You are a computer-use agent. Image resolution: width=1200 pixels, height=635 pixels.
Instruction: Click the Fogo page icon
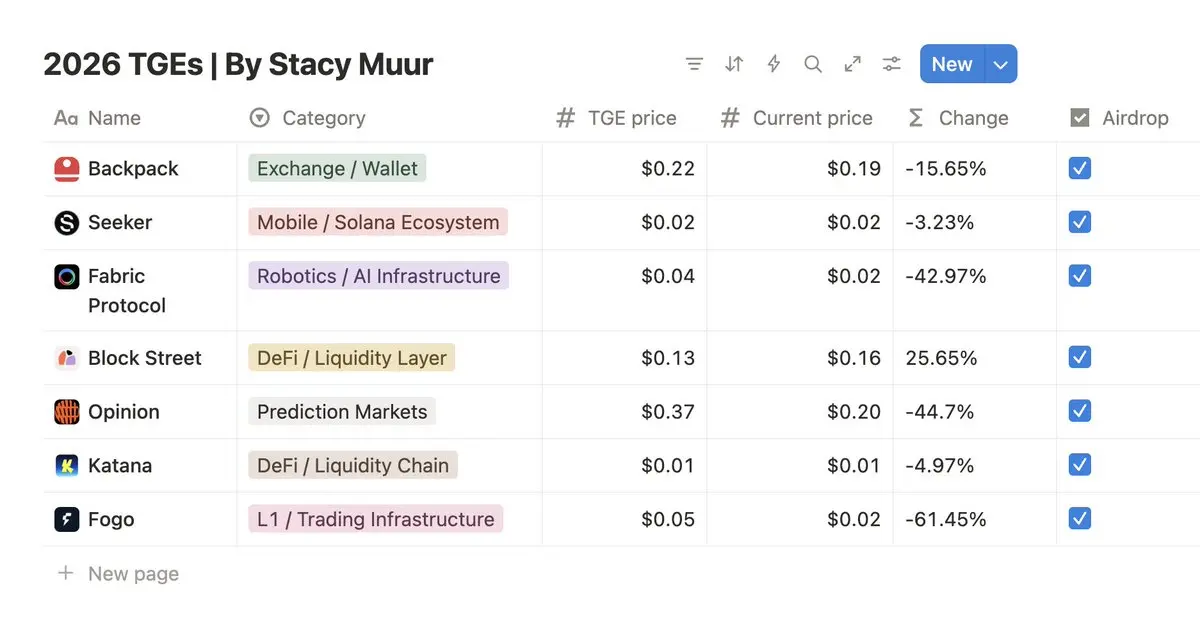pos(66,519)
